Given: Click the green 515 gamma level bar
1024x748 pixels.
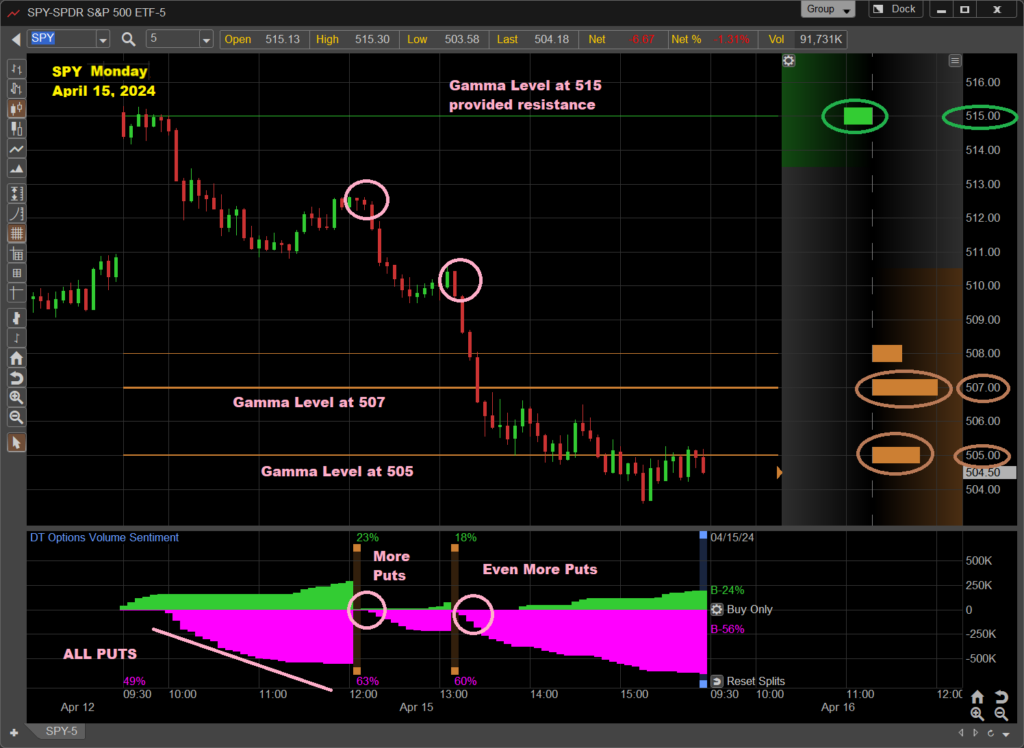Looking at the screenshot, I should [857, 116].
